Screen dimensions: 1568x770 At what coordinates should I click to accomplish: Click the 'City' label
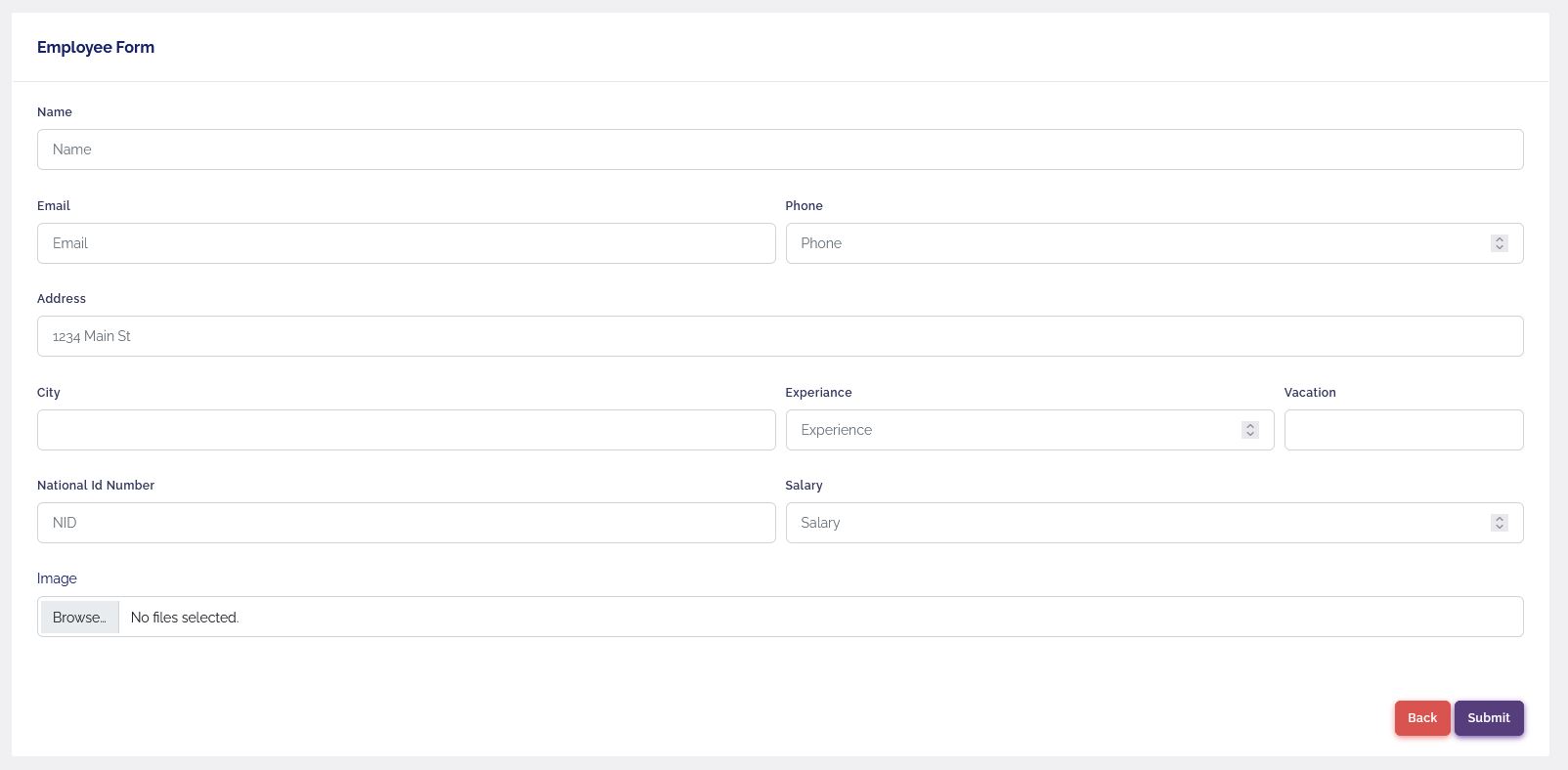49,393
